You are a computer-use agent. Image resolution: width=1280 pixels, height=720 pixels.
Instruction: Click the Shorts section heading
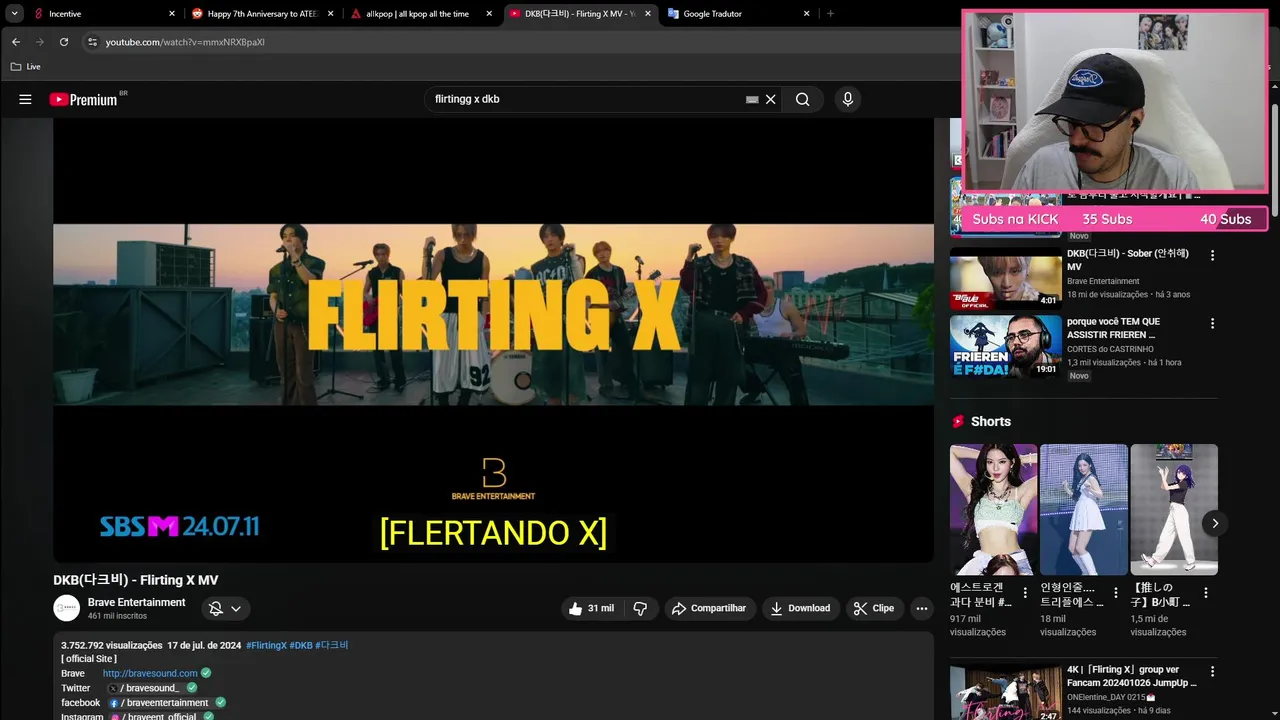pyautogui.click(x=991, y=421)
